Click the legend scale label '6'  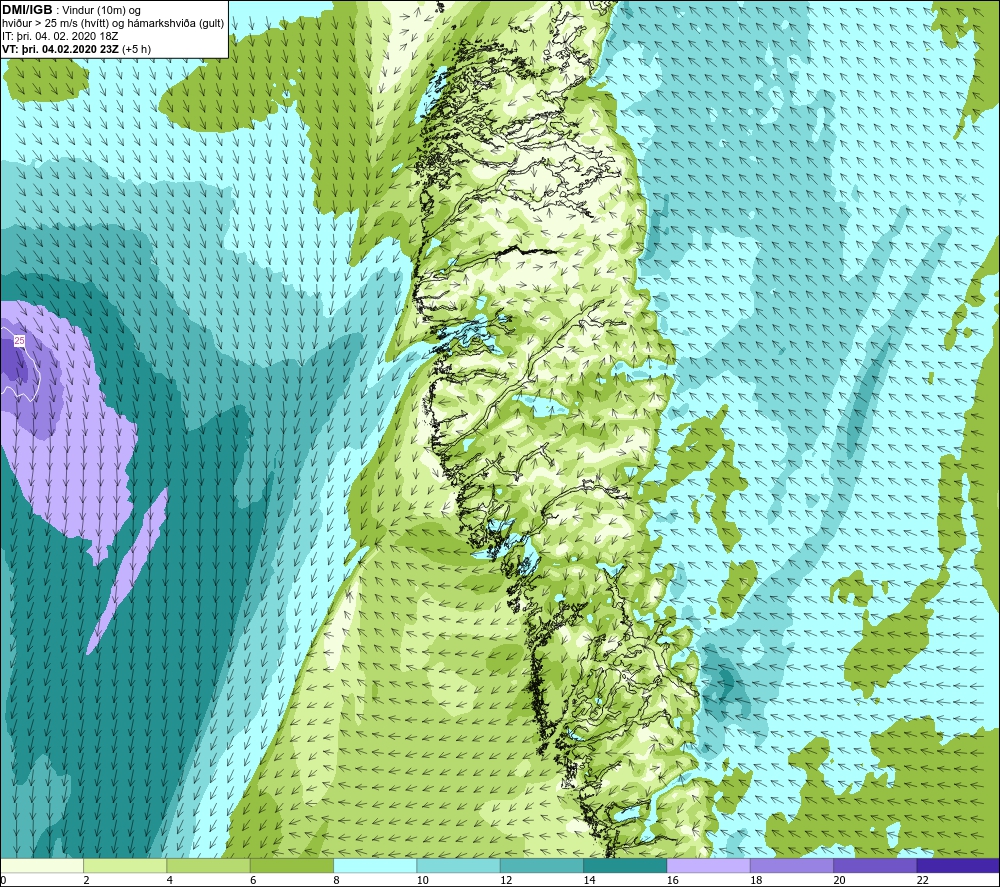click(253, 880)
